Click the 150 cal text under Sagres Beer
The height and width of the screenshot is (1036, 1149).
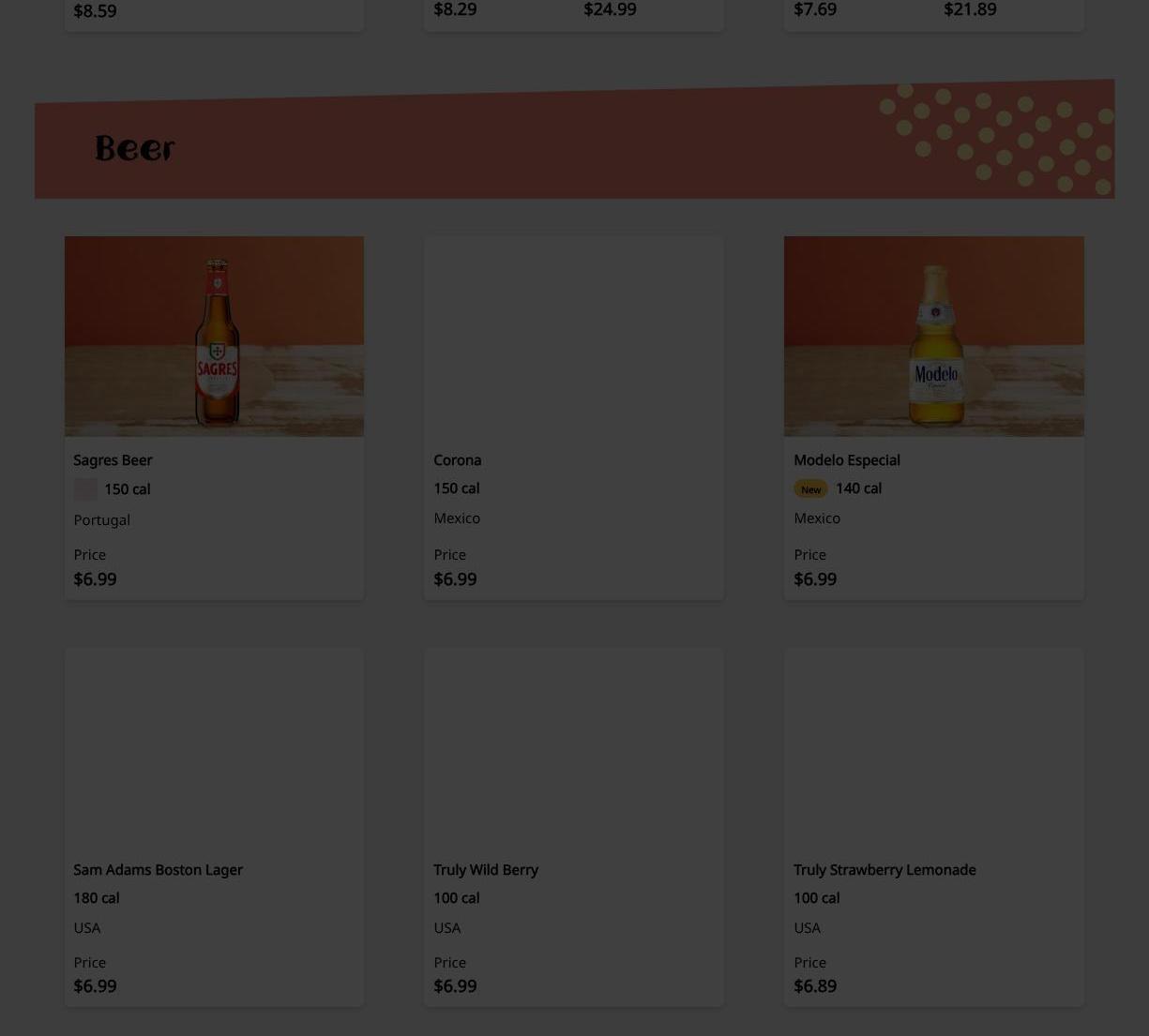point(127,489)
